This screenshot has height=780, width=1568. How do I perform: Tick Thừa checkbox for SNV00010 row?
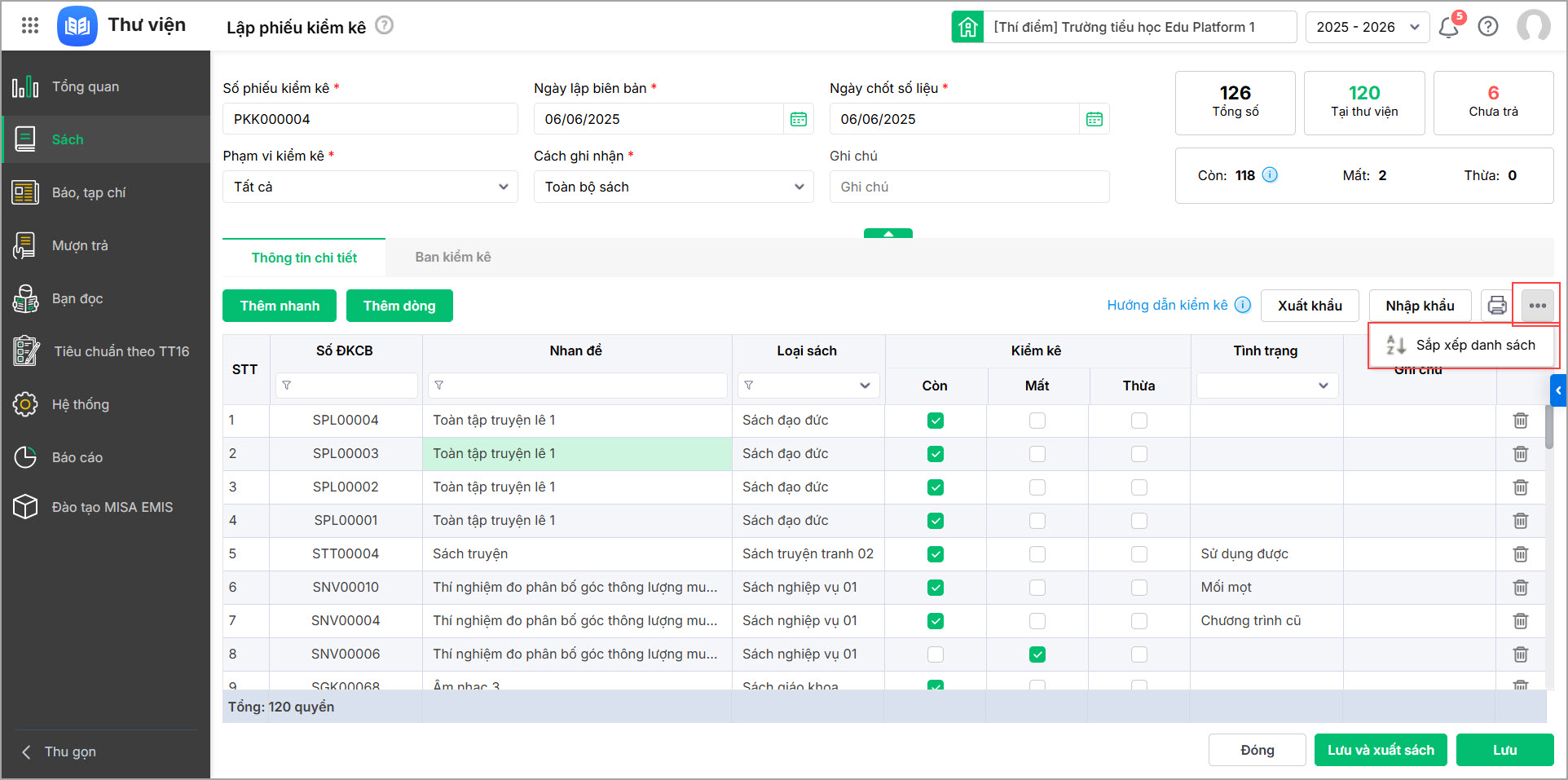[x=1139, y=588]
